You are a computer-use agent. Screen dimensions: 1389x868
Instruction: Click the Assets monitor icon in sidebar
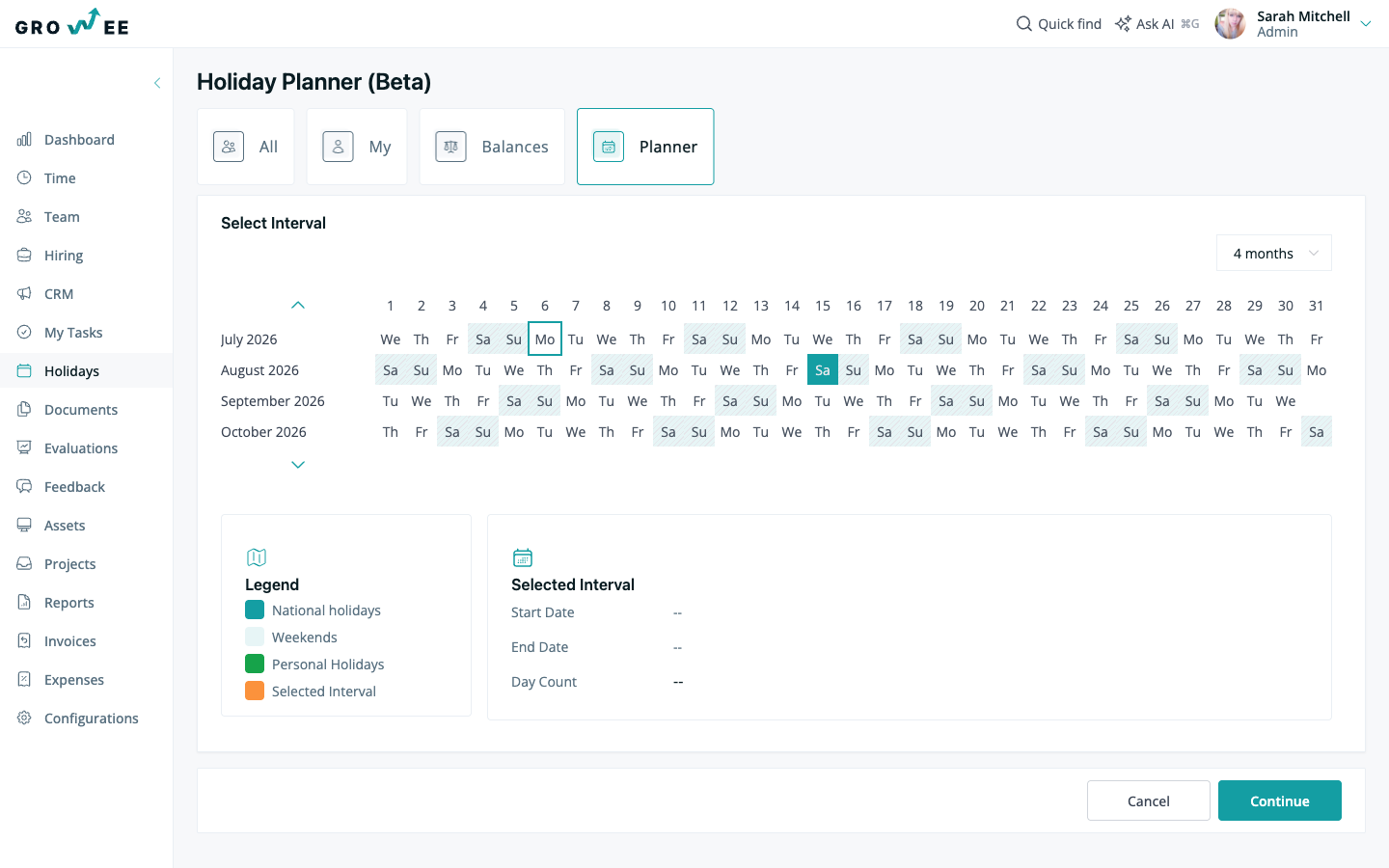point(24,526)
